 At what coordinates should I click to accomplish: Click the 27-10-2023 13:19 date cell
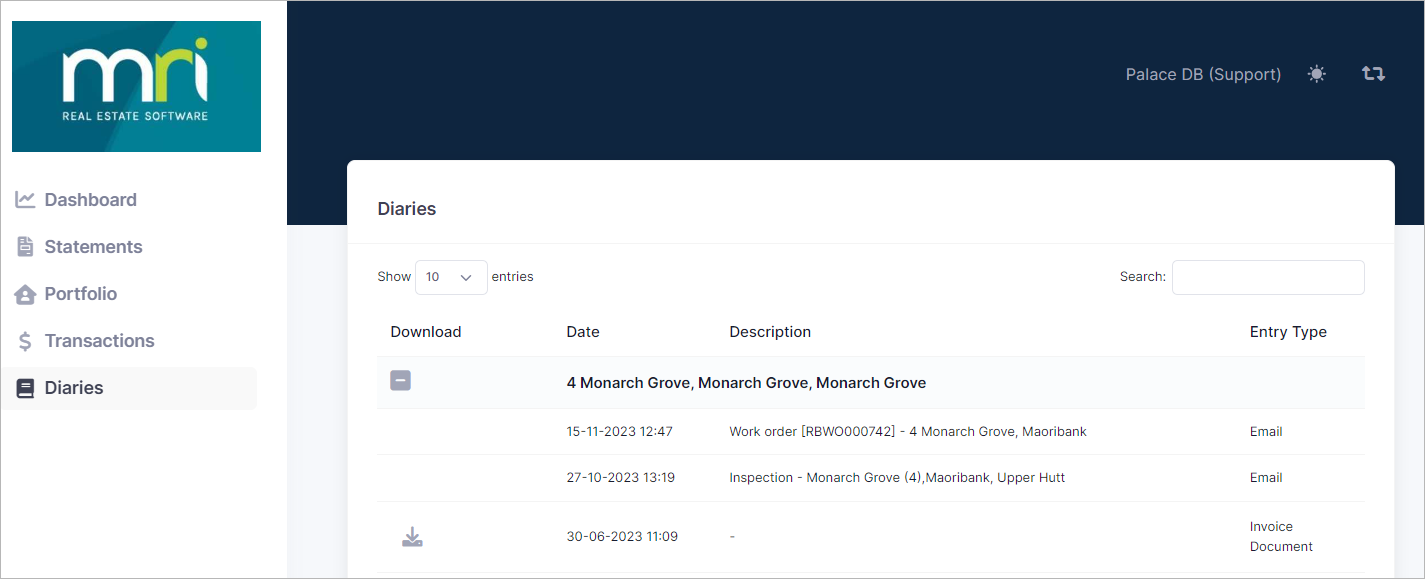[x=621, y=478]
